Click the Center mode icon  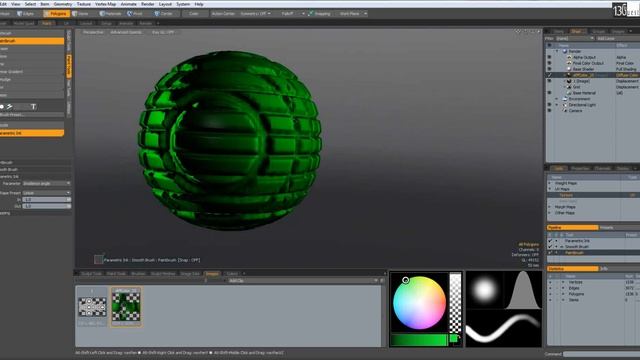coord(157,13)
